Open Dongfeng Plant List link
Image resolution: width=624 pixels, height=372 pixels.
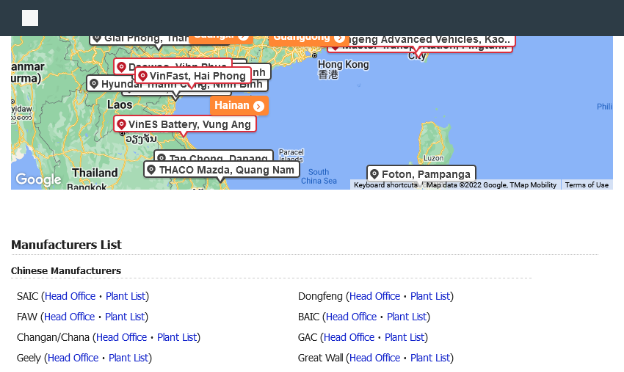430,296
